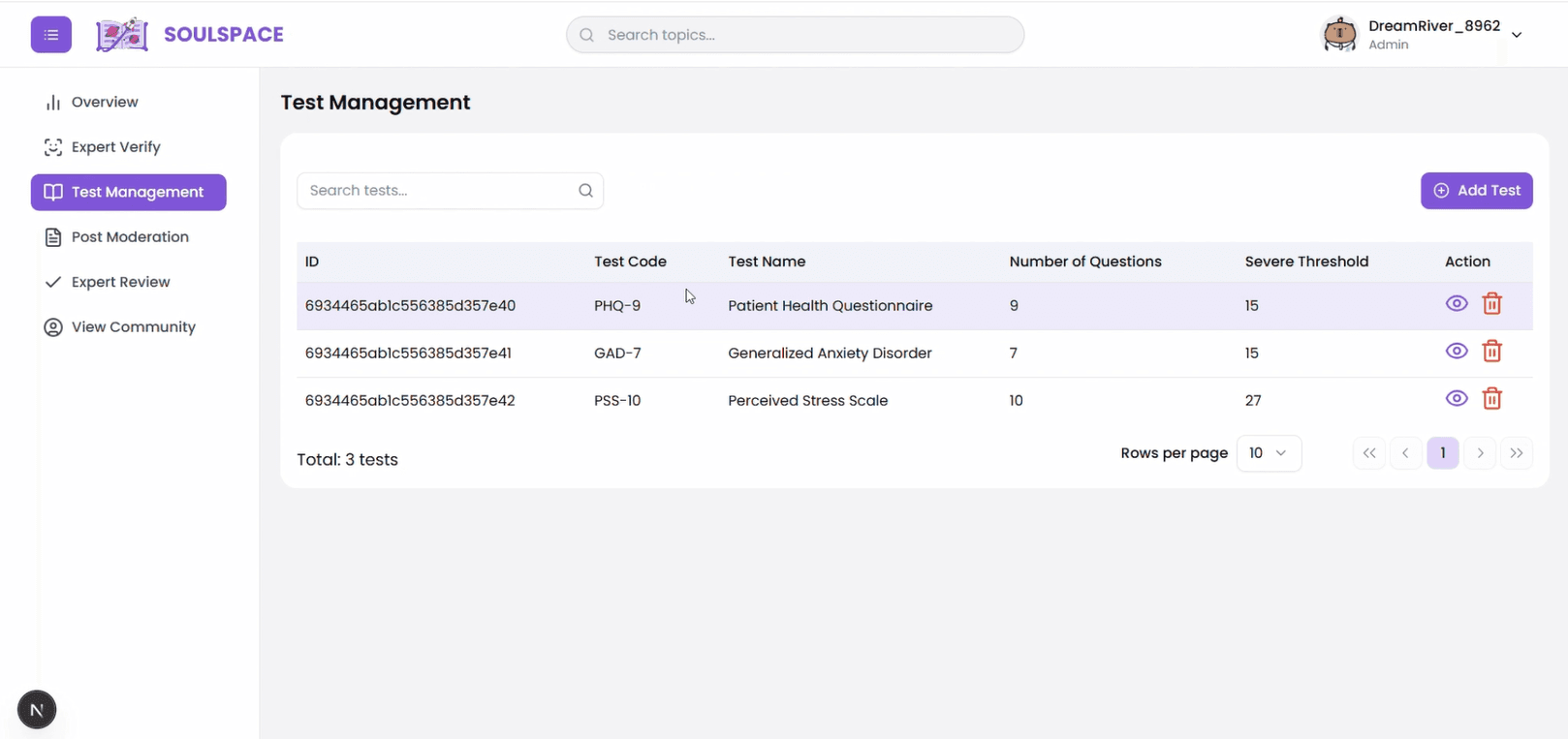
Task: Click the PSS-10 test code
Action: tap(617, 401)
